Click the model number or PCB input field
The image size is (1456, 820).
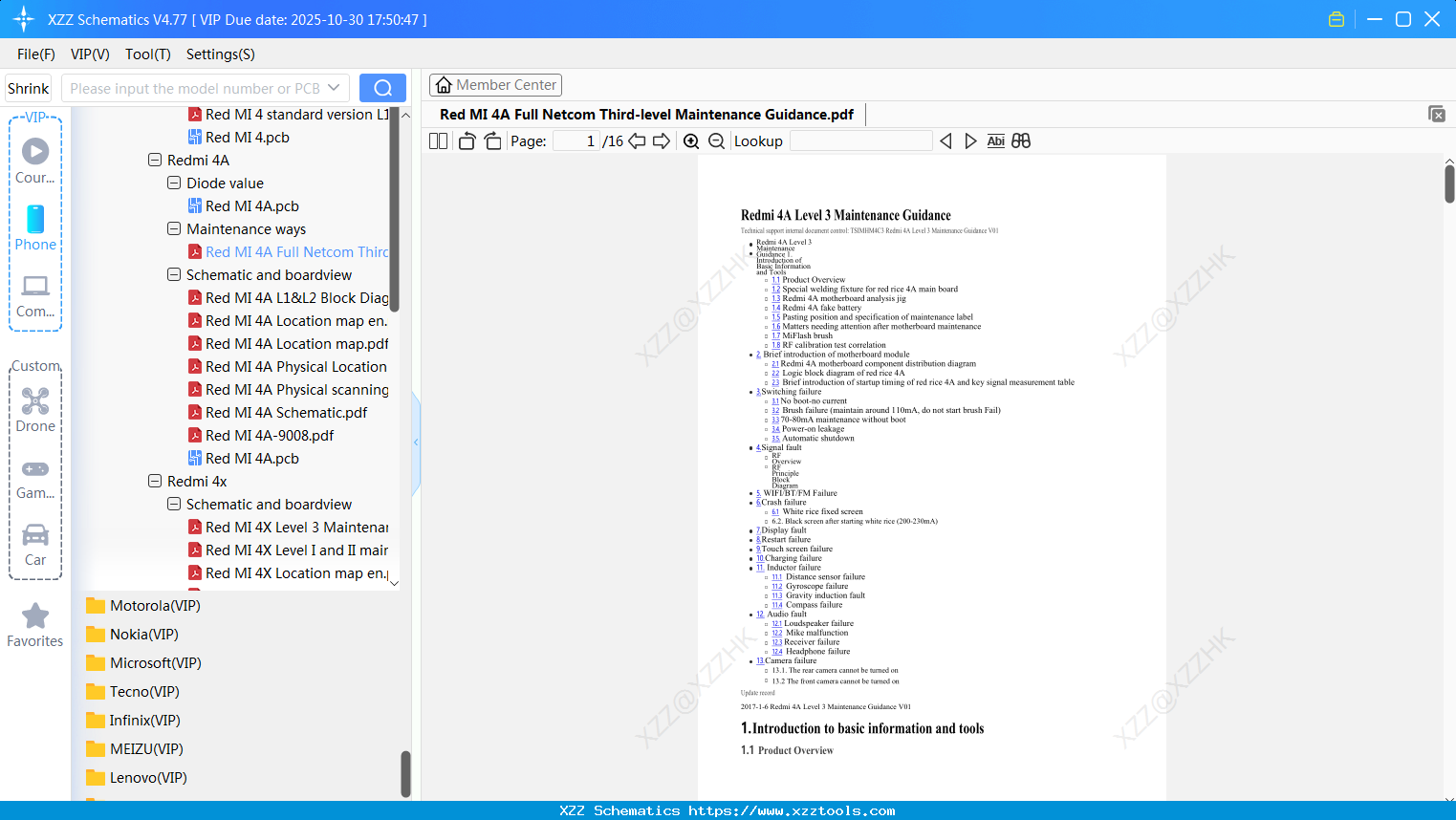click(194, 88)
